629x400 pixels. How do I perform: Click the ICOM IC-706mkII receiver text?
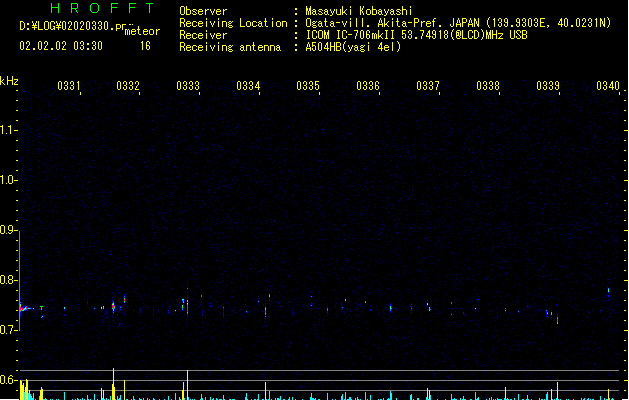(x=416, y=35)
